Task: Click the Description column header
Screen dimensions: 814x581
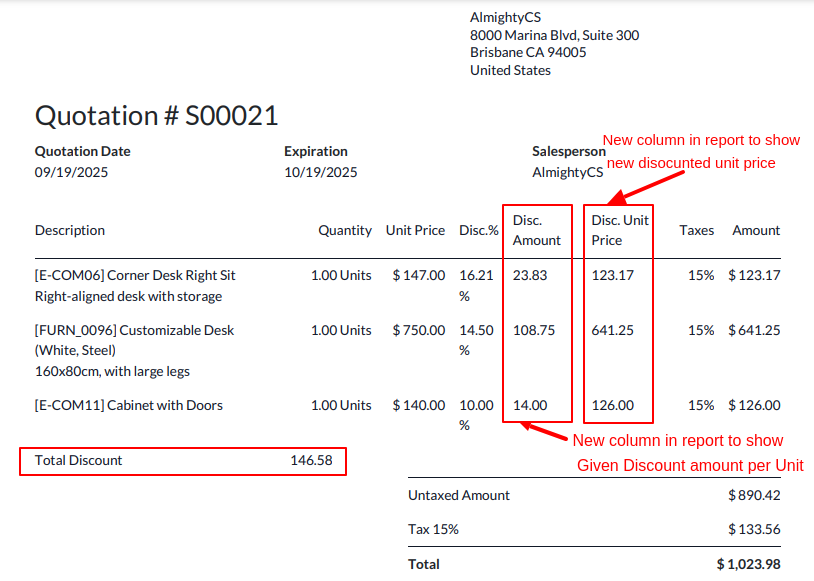Action: click(x=70, y=230)
